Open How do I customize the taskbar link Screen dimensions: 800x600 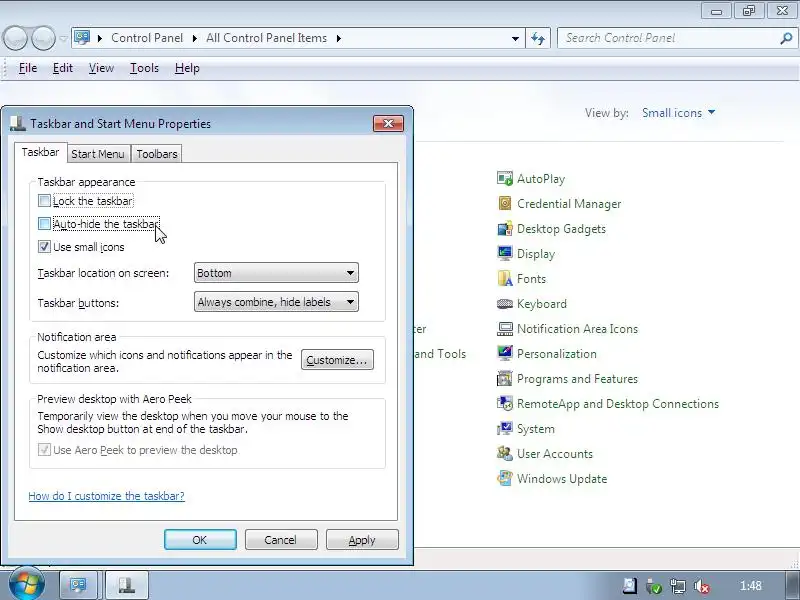tap(106, 496)
